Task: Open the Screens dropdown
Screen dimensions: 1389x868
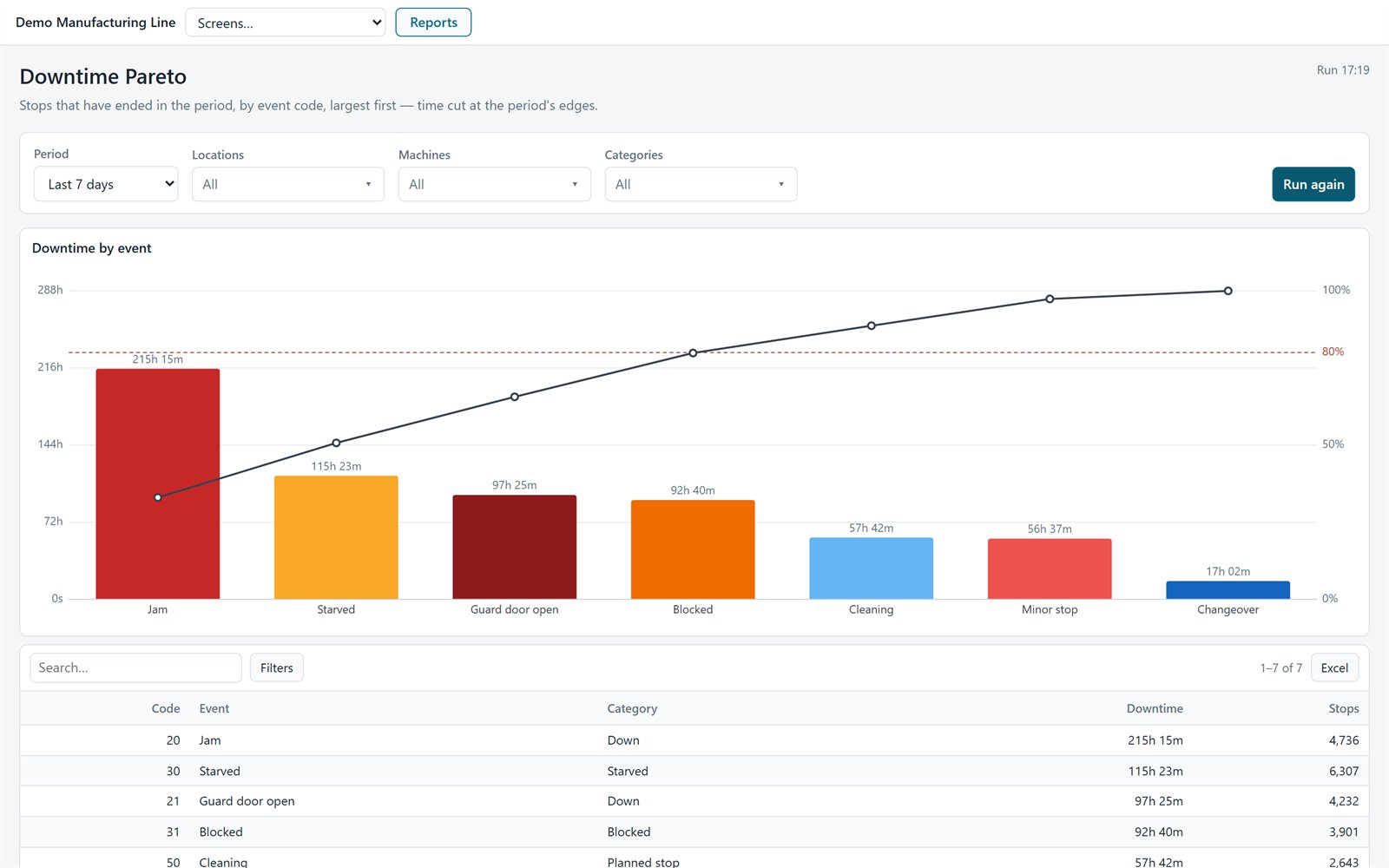Action: pyautogui.click(x=286, y=23)
